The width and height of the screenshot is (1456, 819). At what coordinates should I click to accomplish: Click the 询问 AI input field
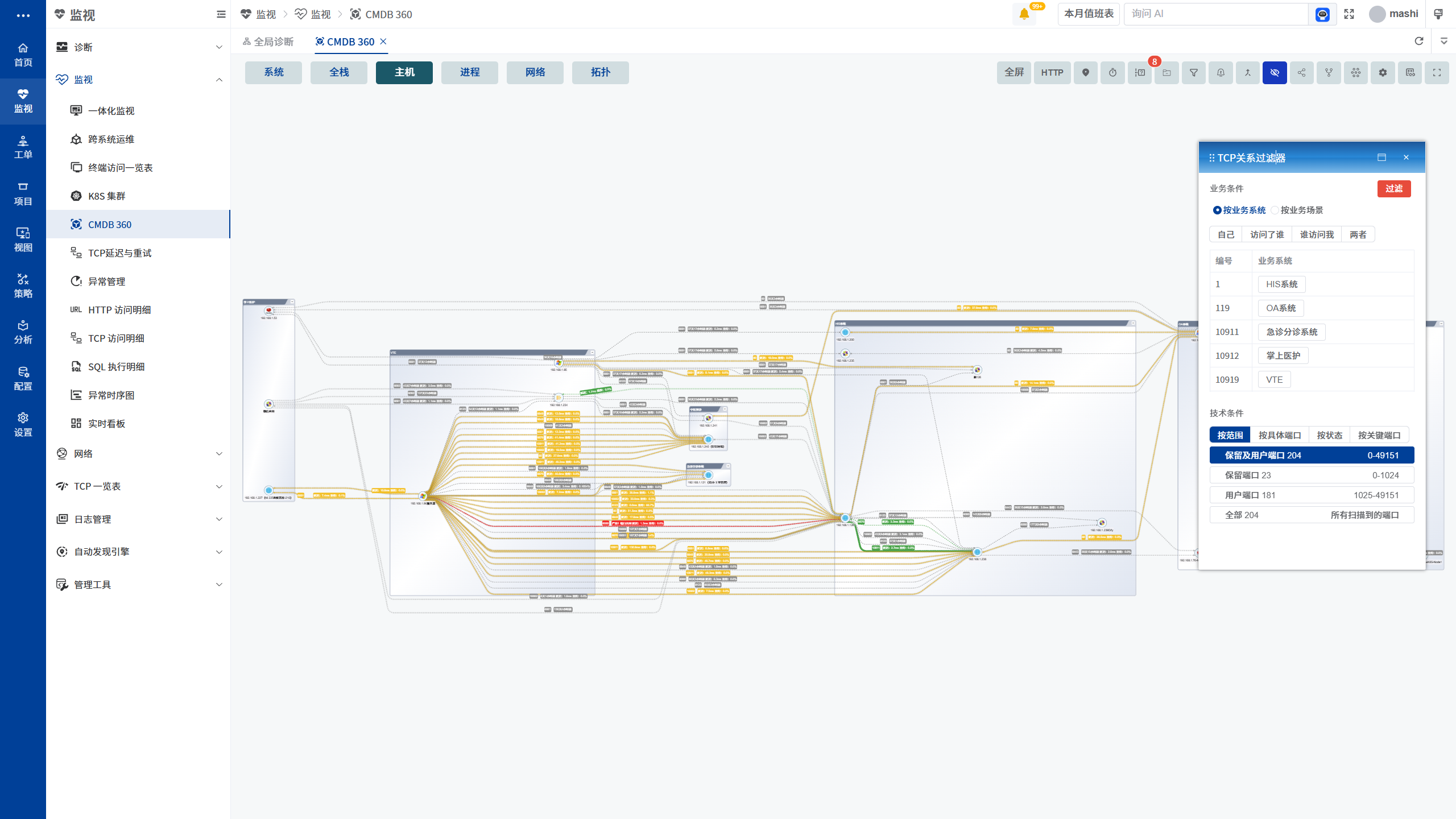pyautogui.click(x=1216, y=14)
